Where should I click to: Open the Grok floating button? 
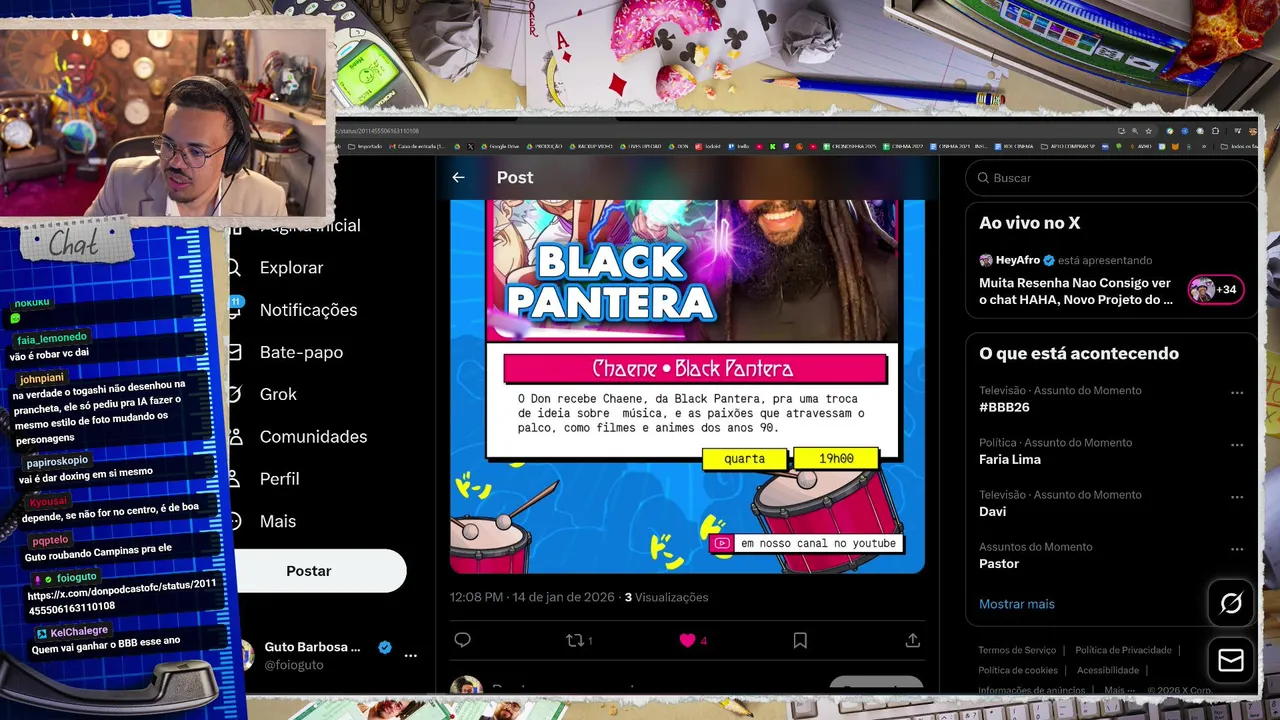click(x=1231, y=603)
